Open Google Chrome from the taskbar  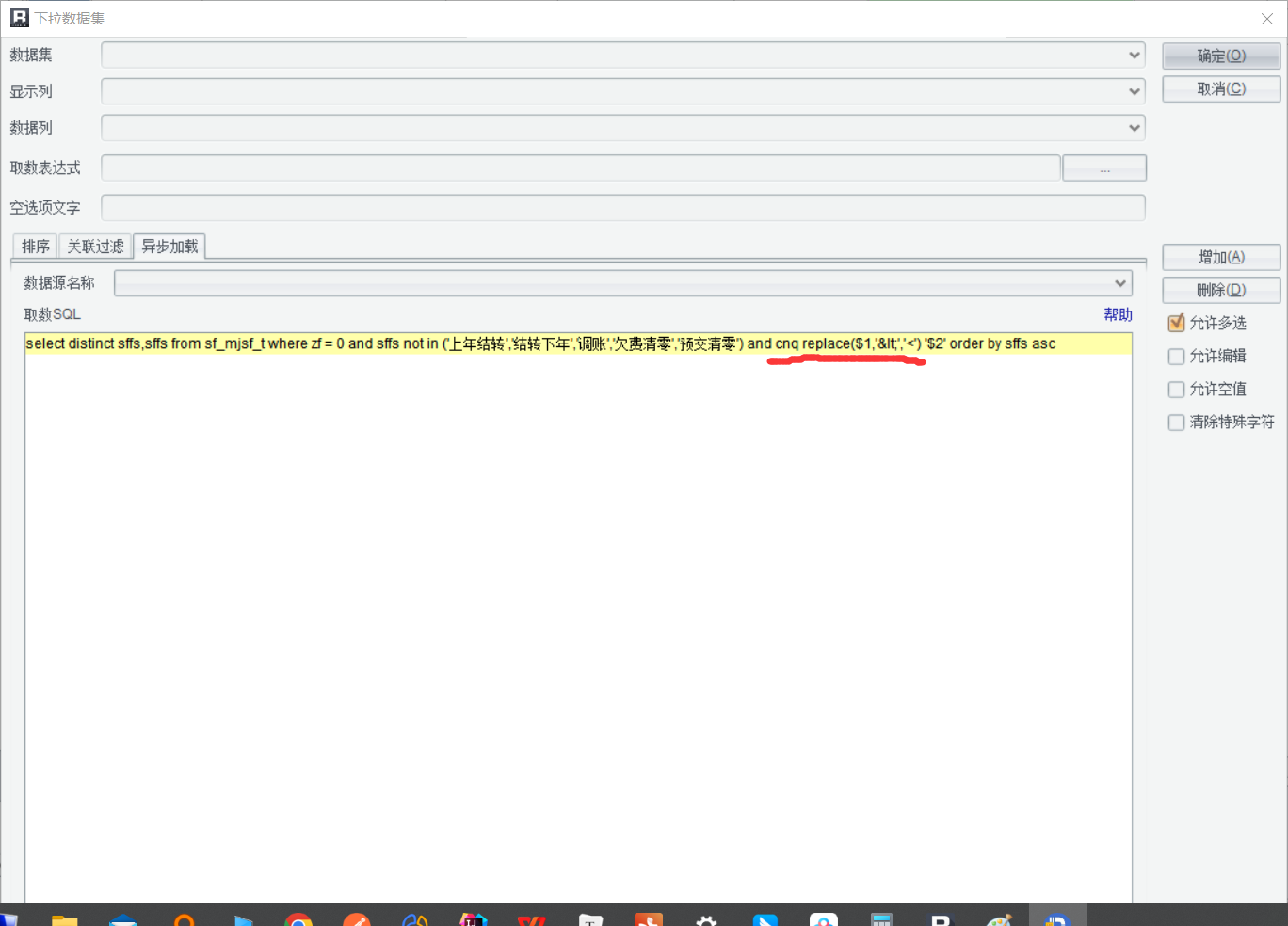[298, 919]
